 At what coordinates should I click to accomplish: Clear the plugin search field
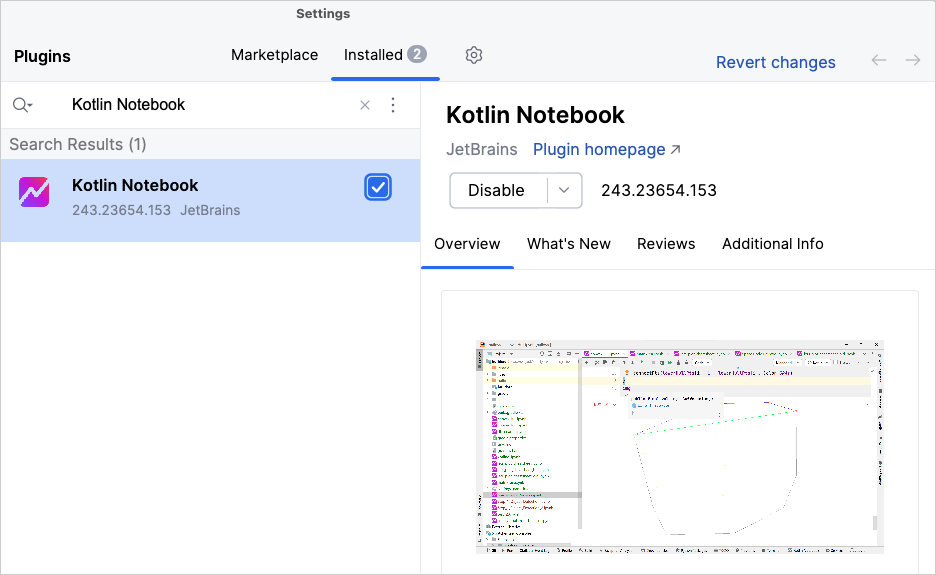coord(365,105)
